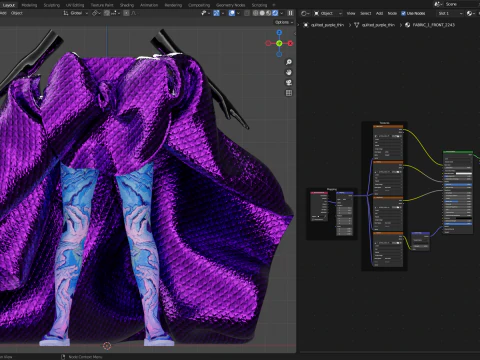Click the zoom magnifier viewport icon
Screen dimensions: 480x360
pos(289,62)
